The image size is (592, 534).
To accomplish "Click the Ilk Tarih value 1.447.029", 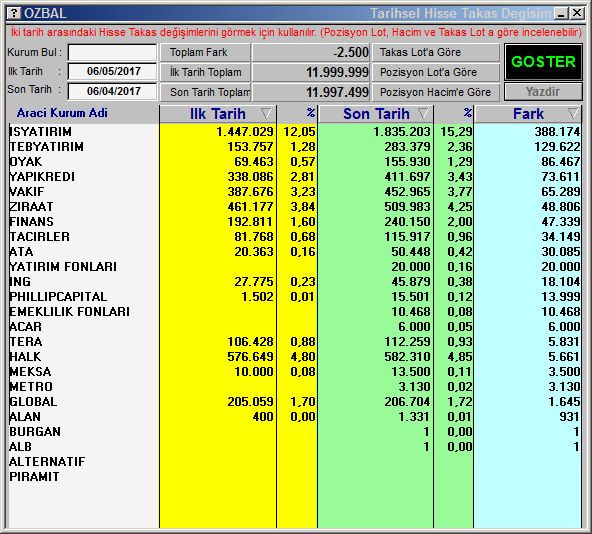I will (x=245, y=131).
